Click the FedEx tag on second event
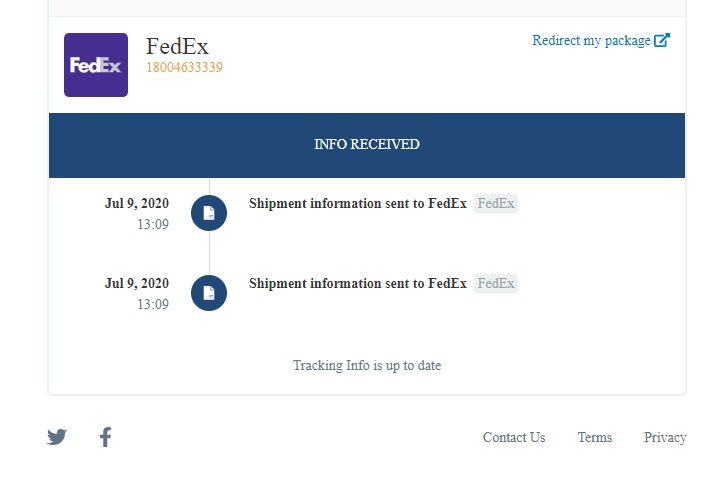Image resolution: width=728 pixels, height=495 pixels. [x=496, y=283]
